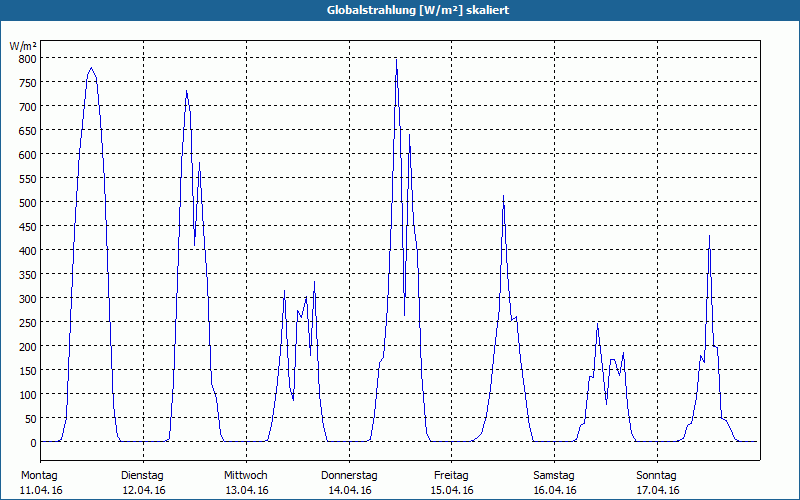This screenshot has width=800, height=500.
Task: Click the Mittwoch day label
Action: [x=245, y=476]
